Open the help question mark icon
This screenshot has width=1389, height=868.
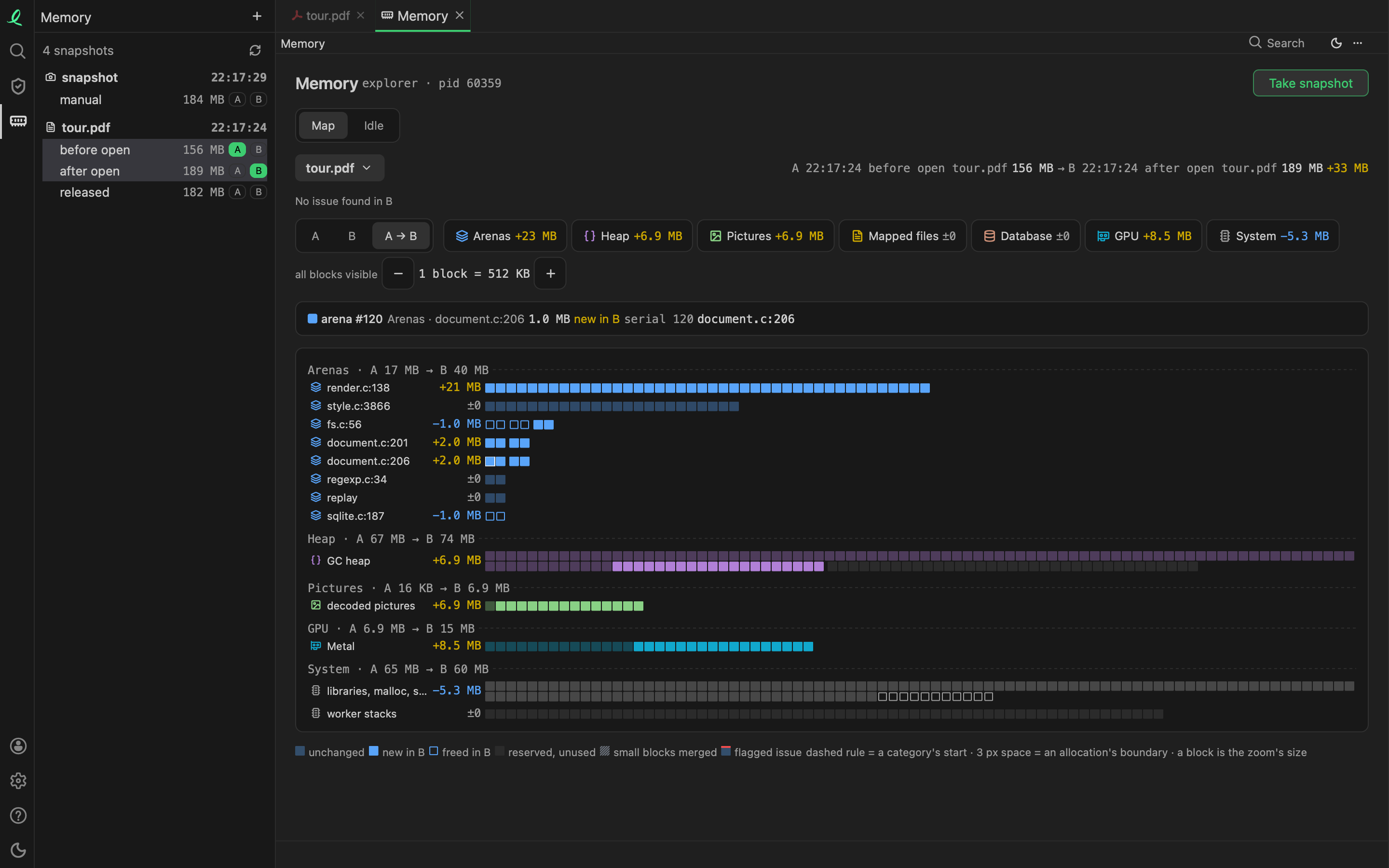tap(18, 815)
